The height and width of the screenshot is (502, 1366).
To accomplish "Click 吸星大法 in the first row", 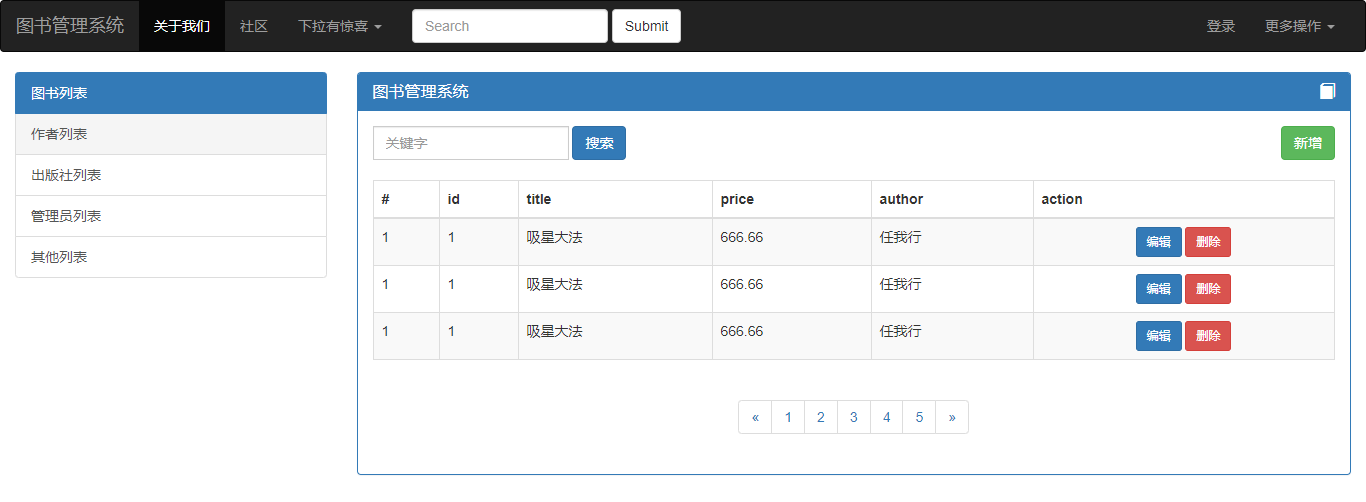I will [554, 237].
